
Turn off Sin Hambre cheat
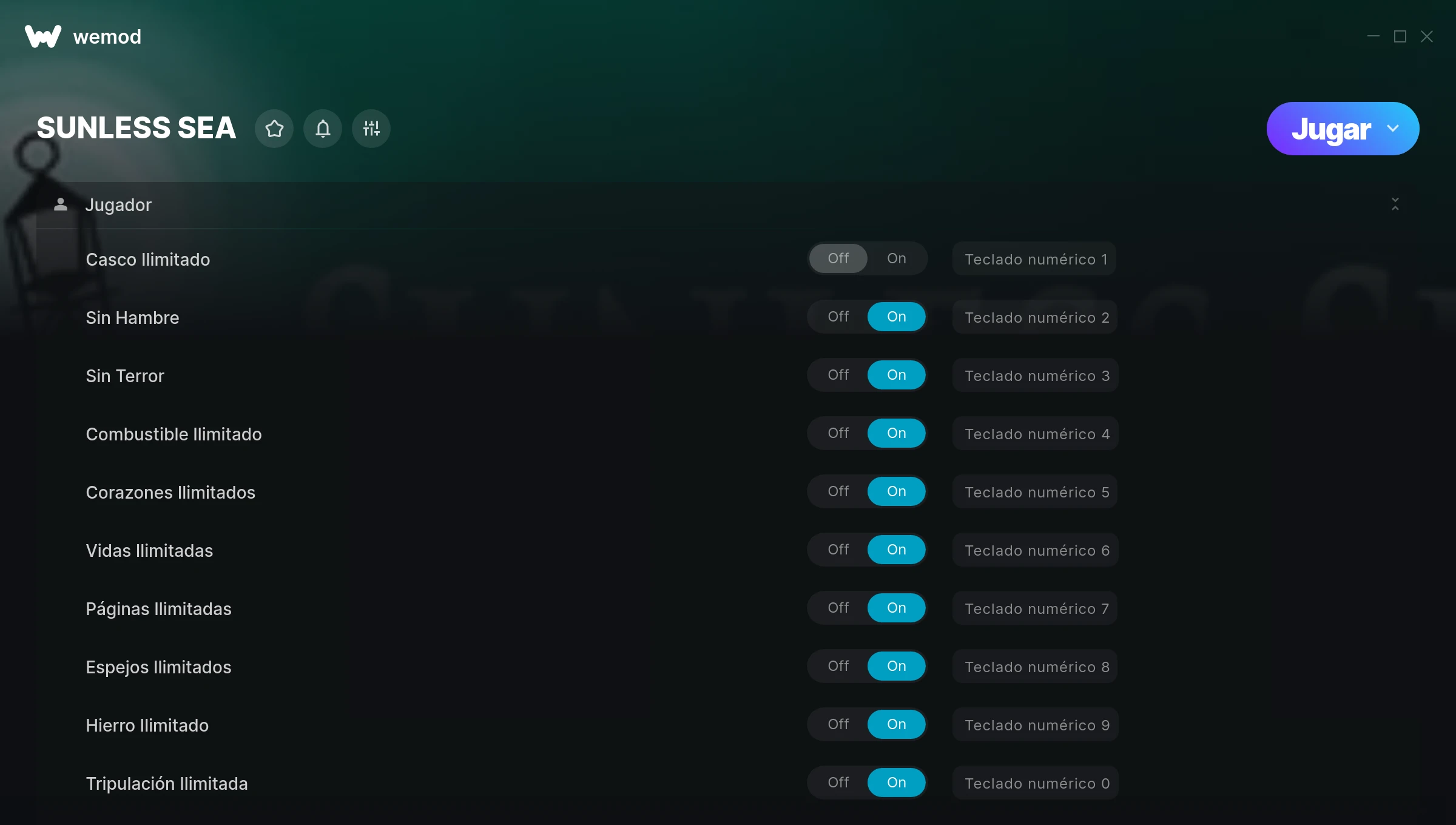(838, 317)
